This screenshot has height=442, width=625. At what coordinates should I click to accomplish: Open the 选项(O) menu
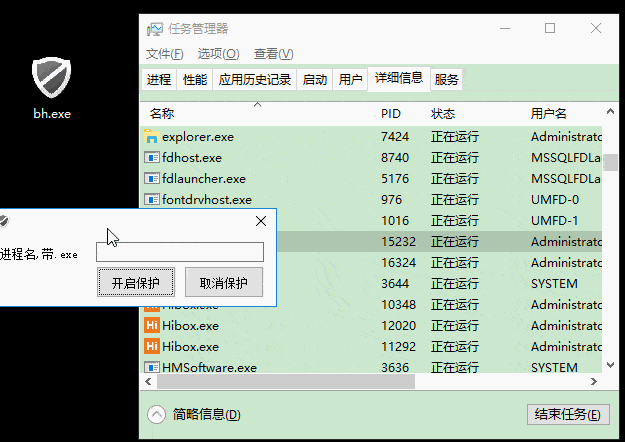pyautogui.click(x=218, y=54)
